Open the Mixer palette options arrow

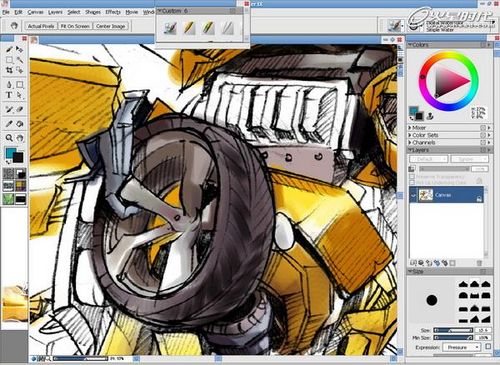point(489,128)
